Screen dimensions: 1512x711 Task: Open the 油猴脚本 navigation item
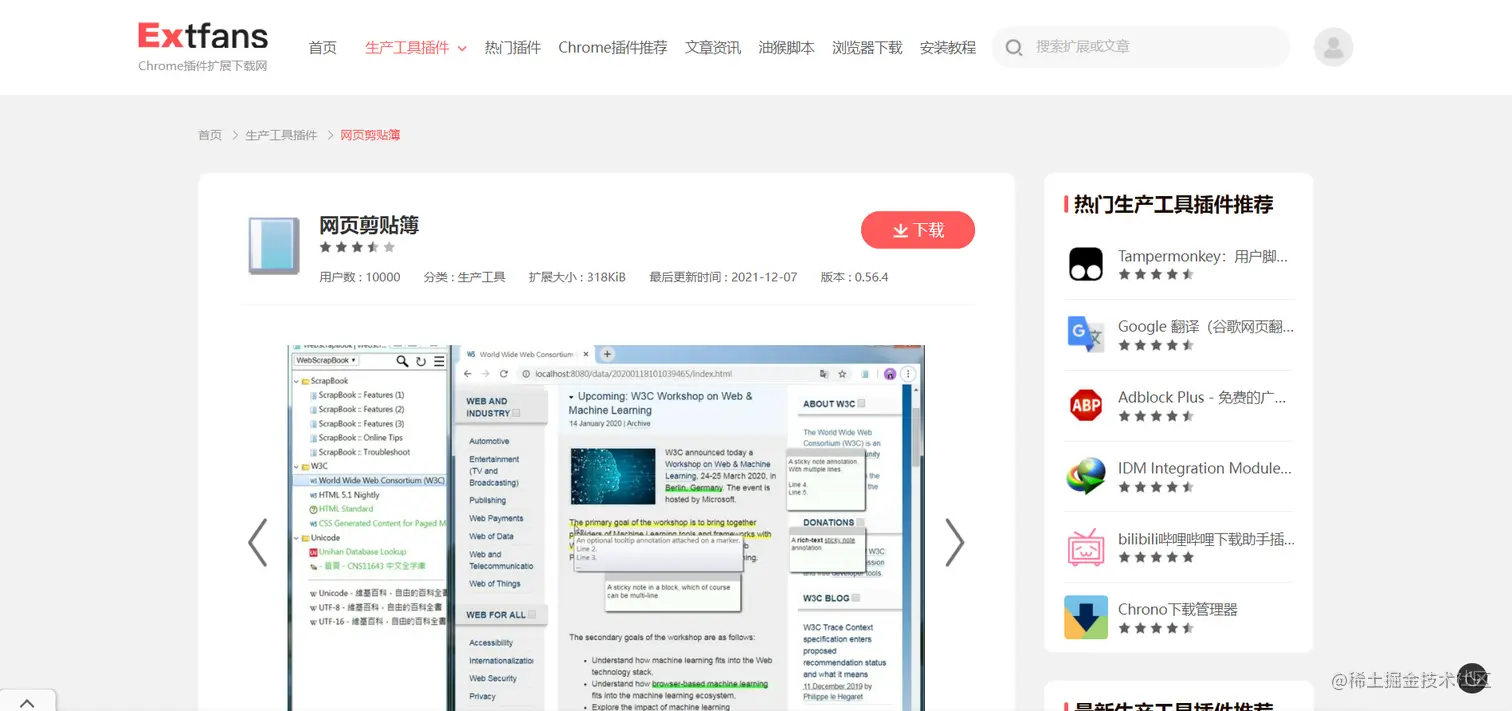787,48
